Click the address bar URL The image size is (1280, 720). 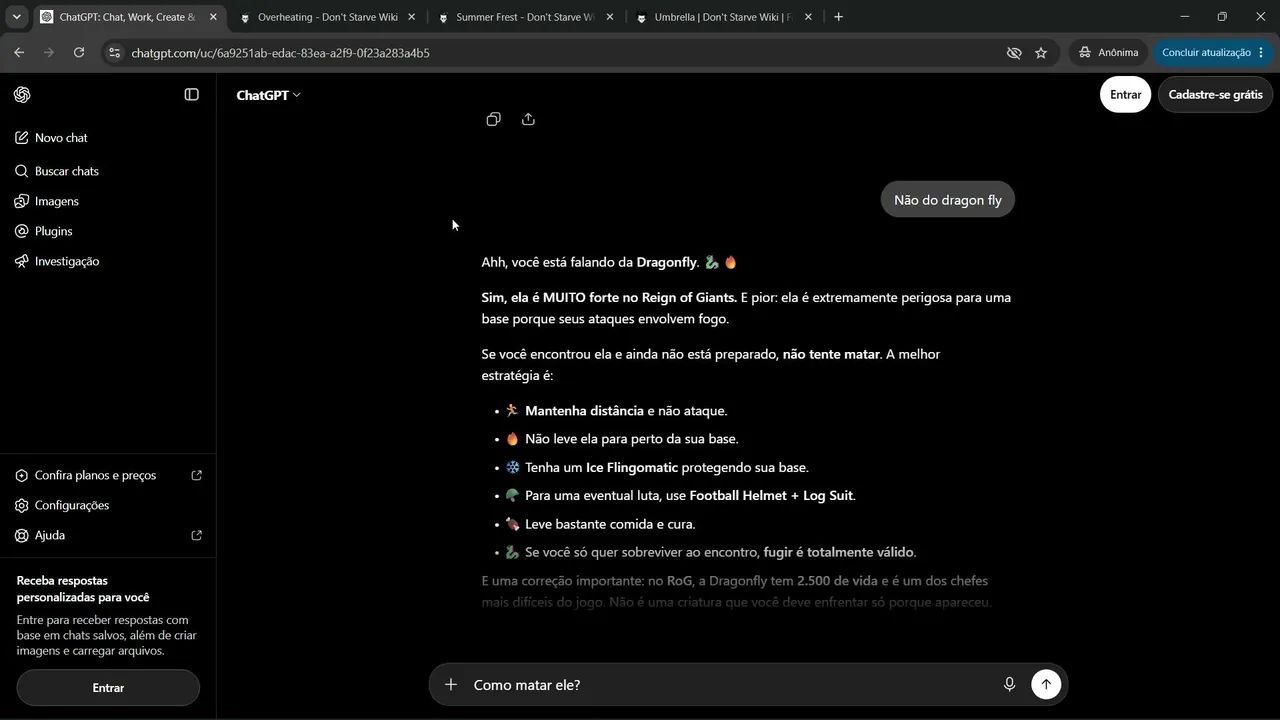(x=280, y=53)
